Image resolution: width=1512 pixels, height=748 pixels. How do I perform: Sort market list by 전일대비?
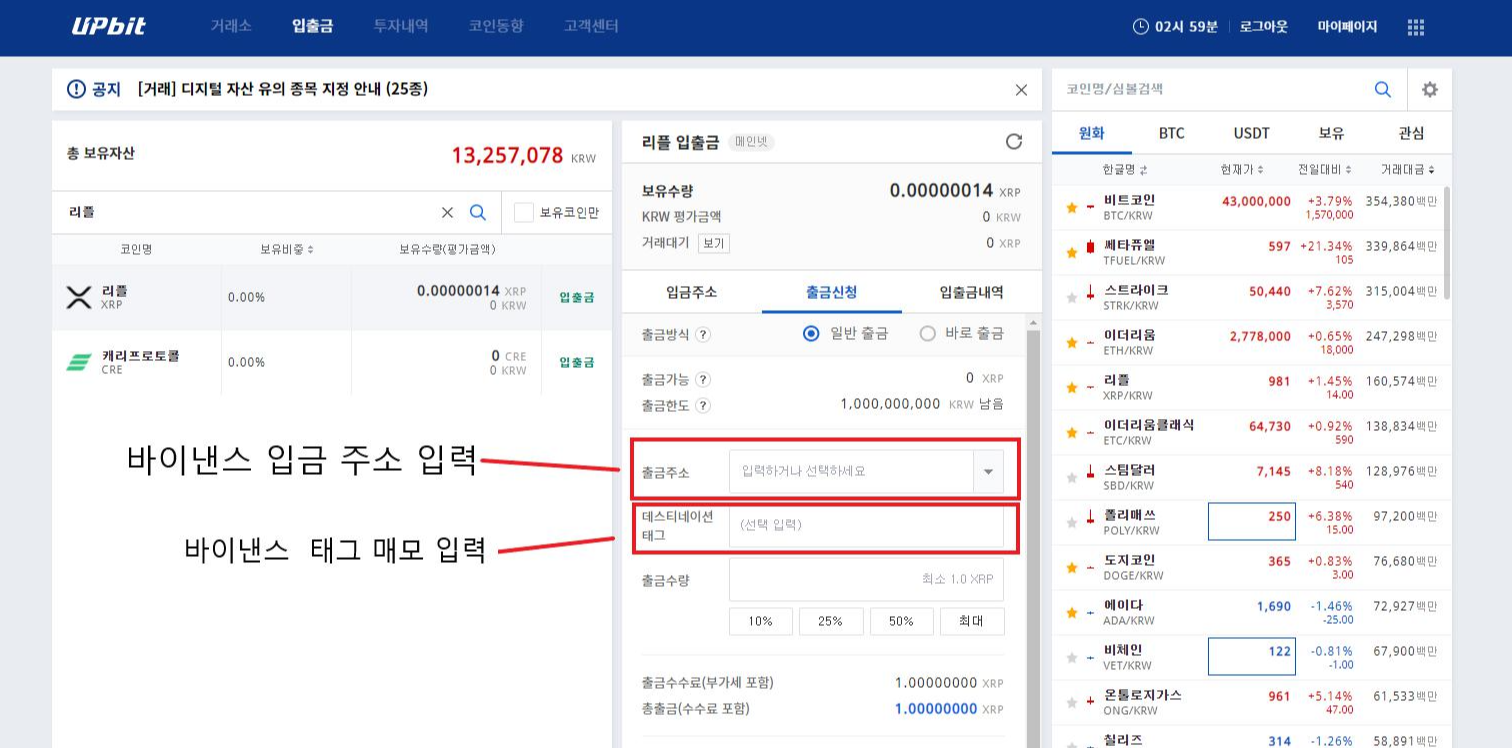1325,170
